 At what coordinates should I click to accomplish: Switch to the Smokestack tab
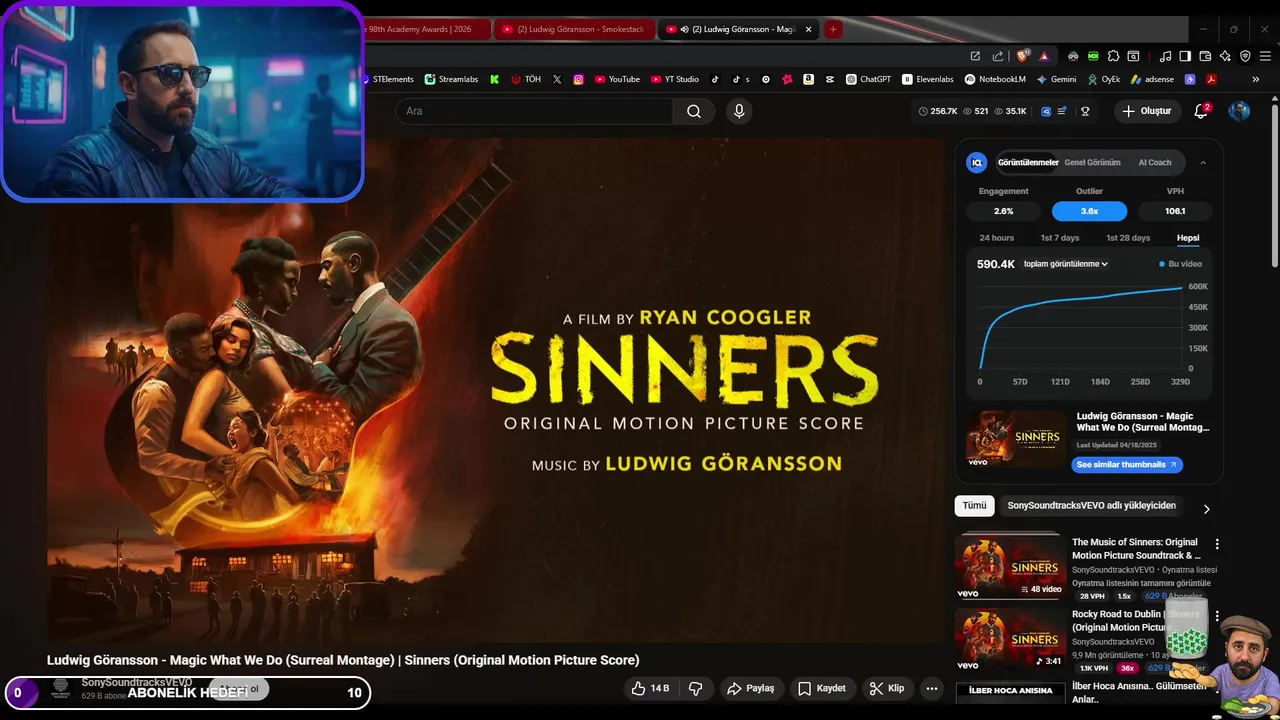coord(573,29)
